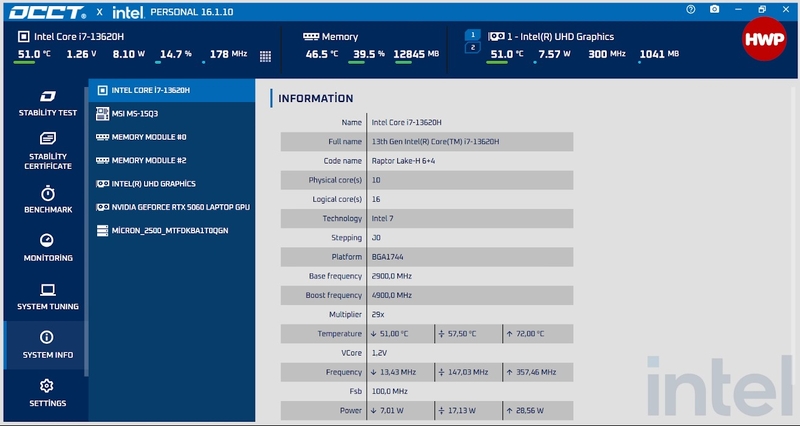Click Fsb value 100,0 MHz
800x426 pixels.
pyautogui.click(x=389, y=391)
